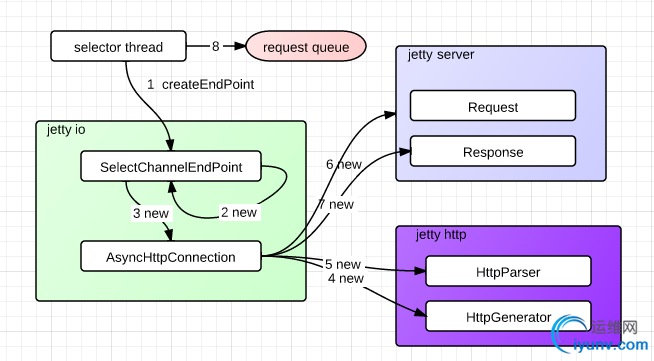Viewport: 654px width, 361px height.
Task: Click the request queue ellipse
Action: point(306,46)
